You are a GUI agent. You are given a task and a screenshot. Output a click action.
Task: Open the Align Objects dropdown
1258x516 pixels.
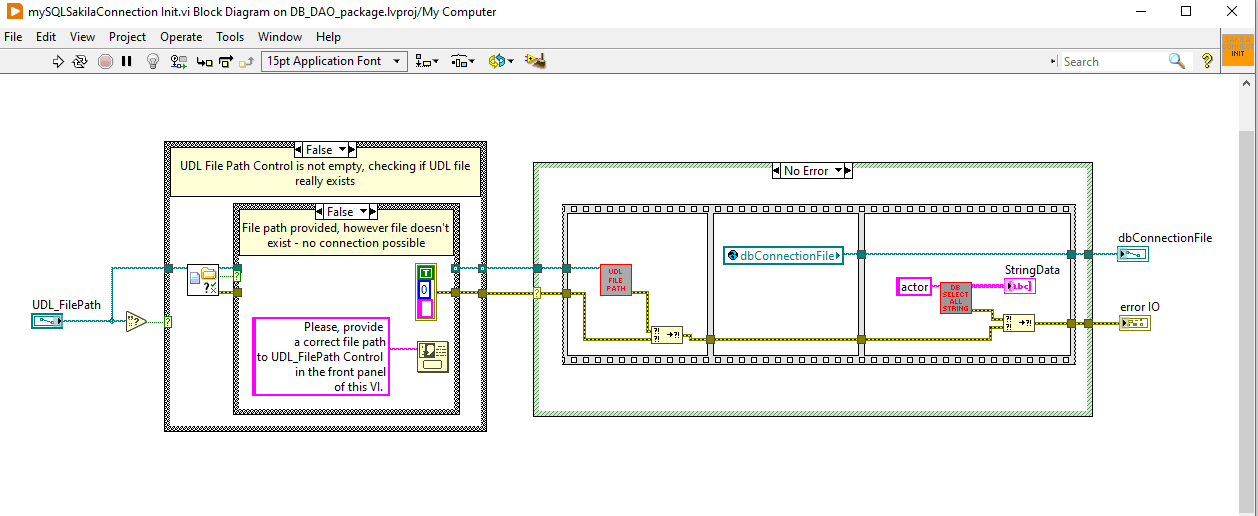pyautogui.click(x=427, y=61)
